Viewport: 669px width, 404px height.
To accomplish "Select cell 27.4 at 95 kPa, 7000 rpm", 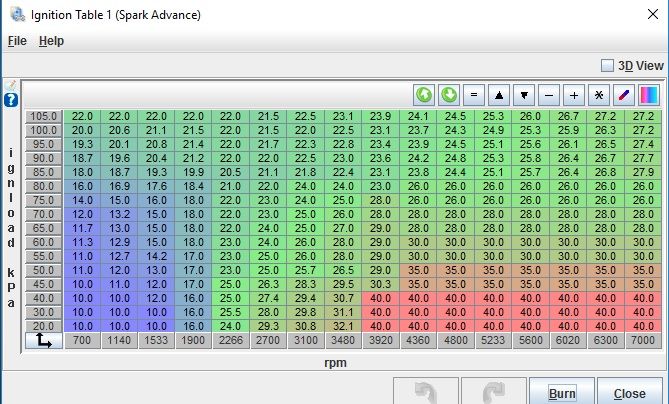I will [x=643, y=144].
